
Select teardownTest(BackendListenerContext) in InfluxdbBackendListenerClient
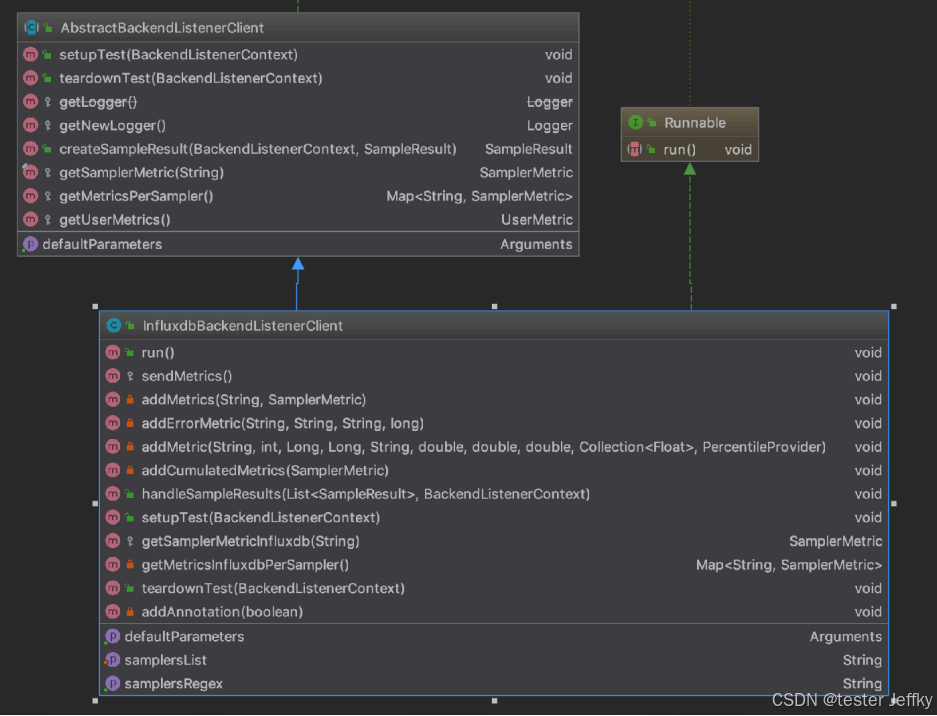(494, 589)
